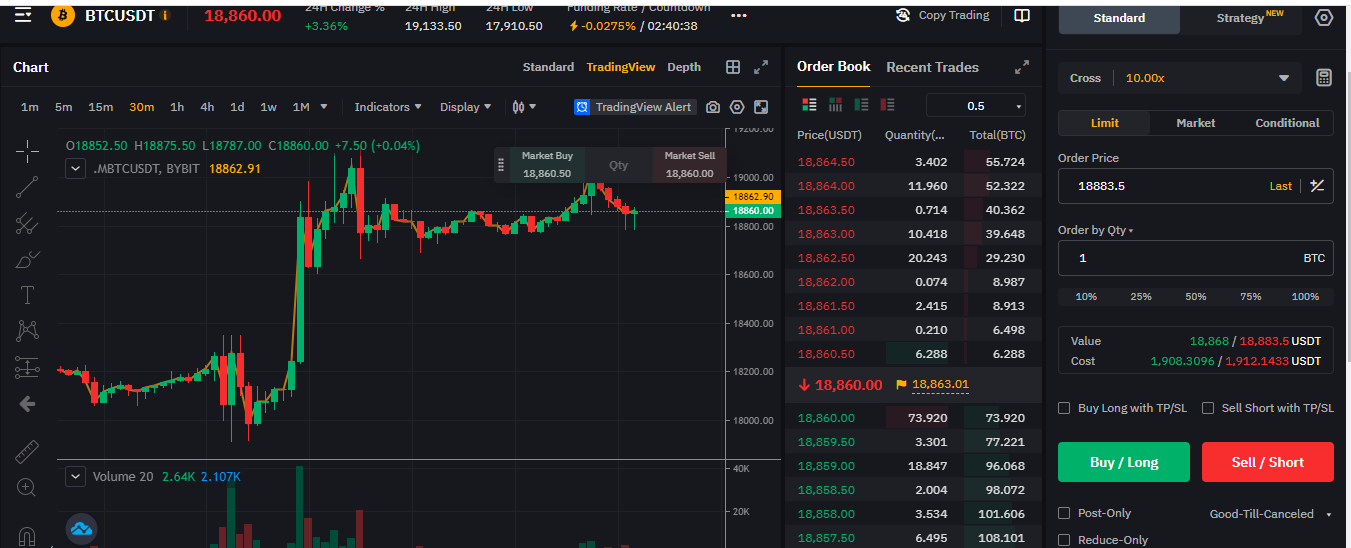Select the ruler measure tool

pyautogui.click(x=27, y=451)
